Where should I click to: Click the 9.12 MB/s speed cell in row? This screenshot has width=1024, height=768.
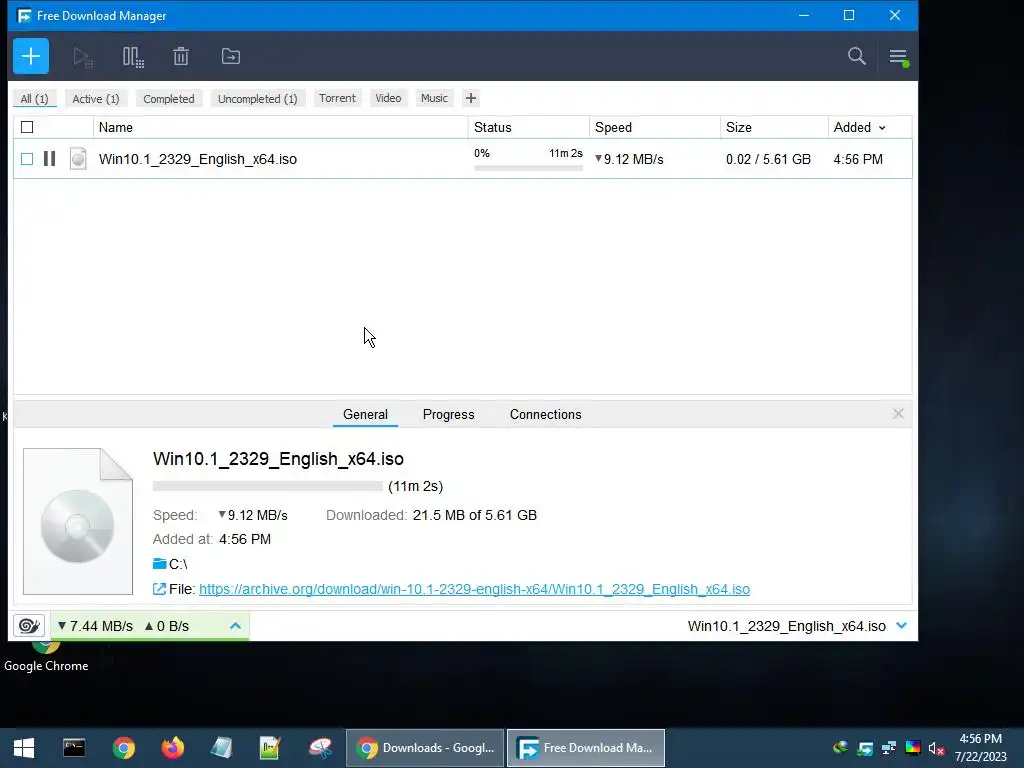click(629, 159)
